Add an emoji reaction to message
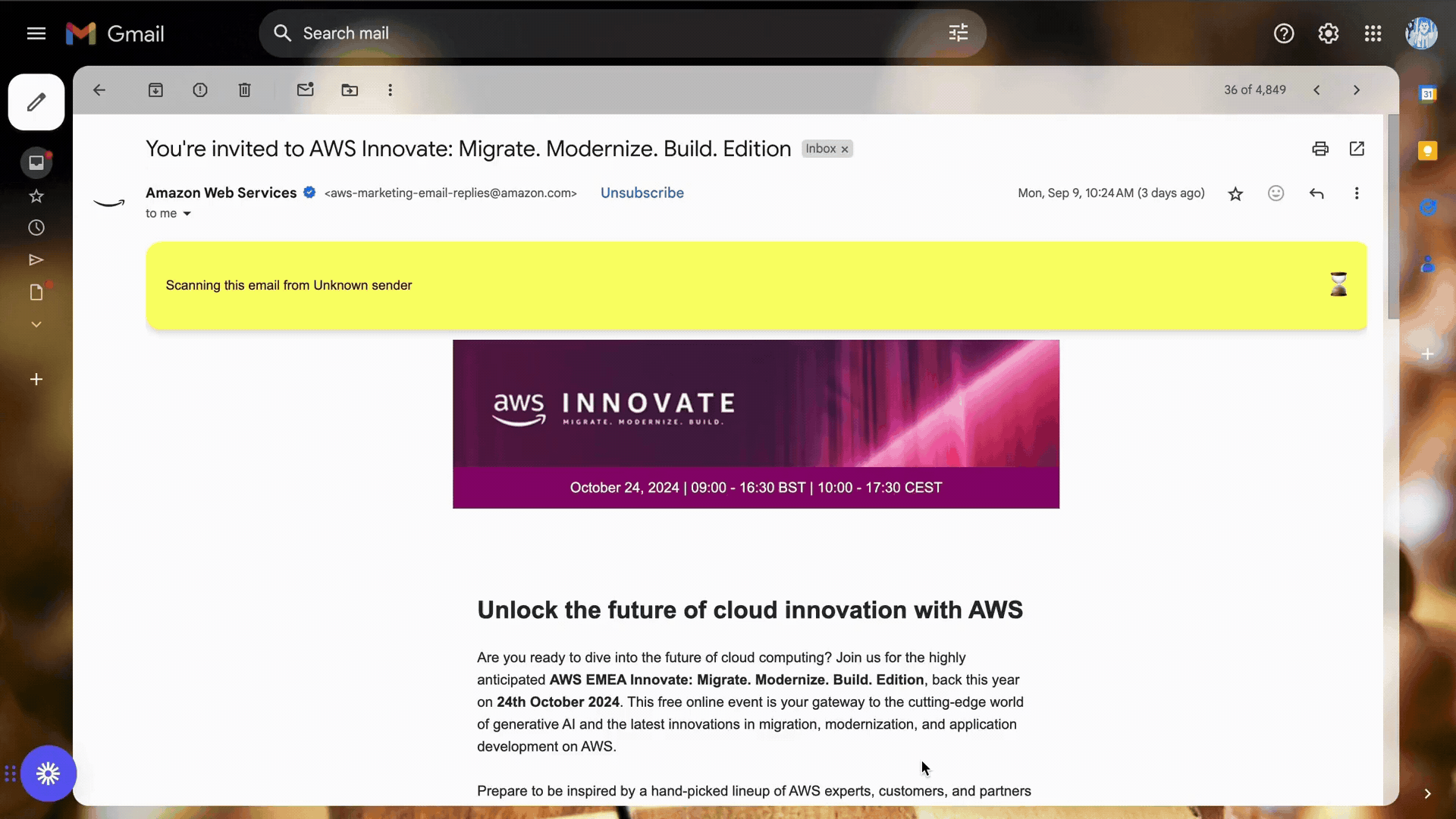This screenshot has width=1456, height=819. [1276, 193]
